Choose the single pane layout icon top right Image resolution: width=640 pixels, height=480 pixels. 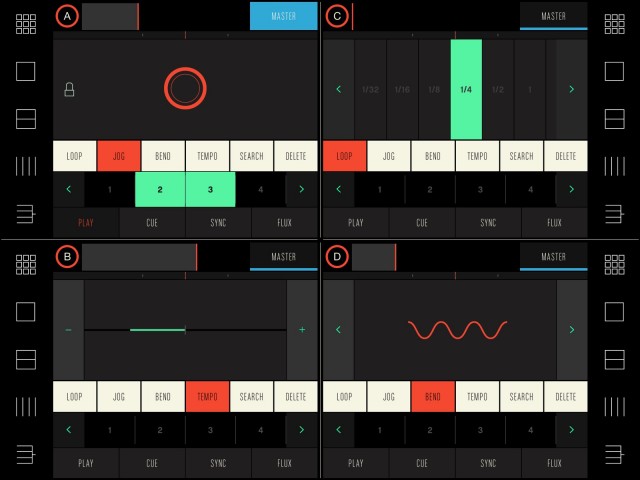pos(614,71)
